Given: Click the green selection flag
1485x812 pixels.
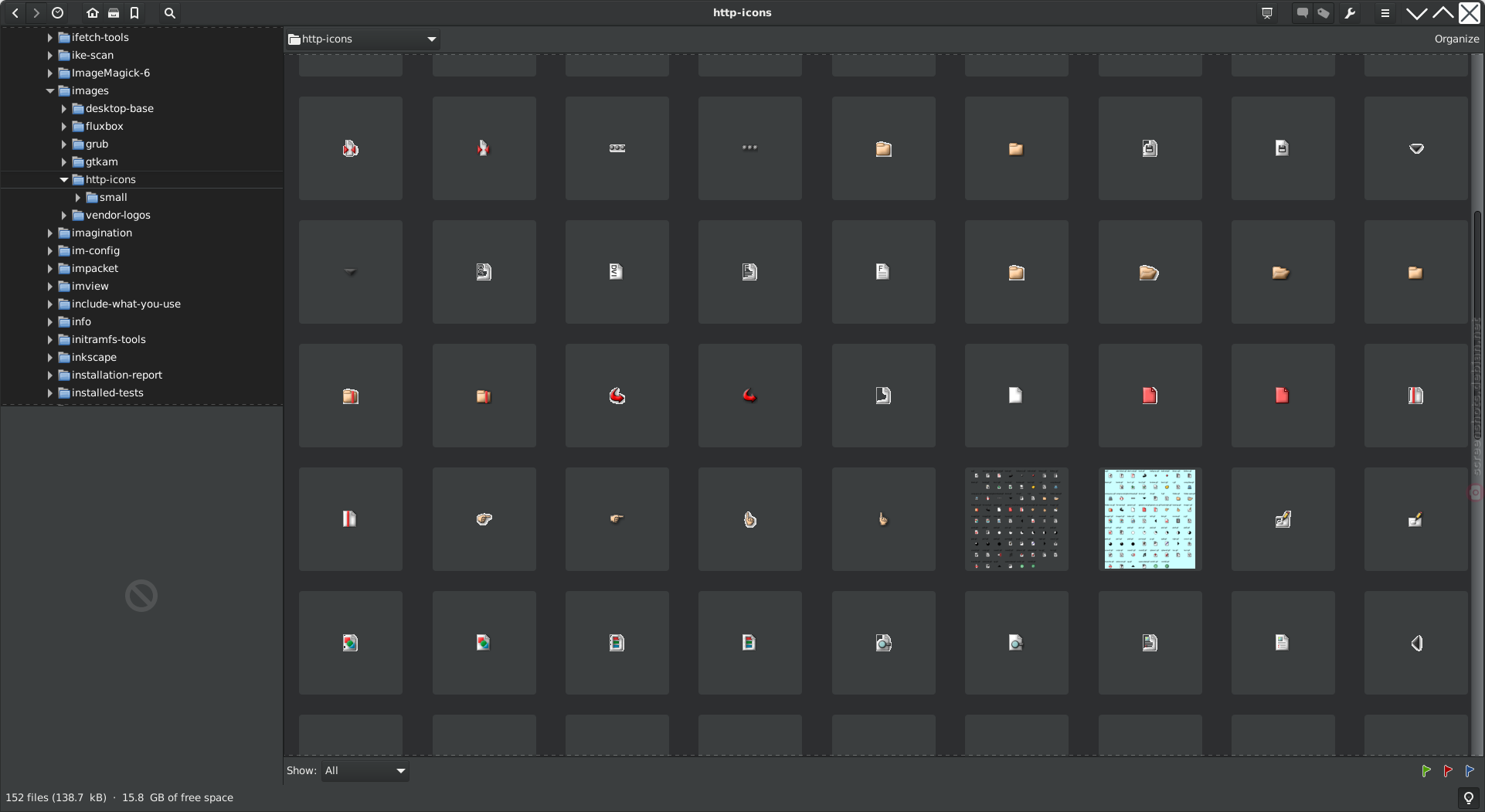Looking at the screenshot, I should (1426, 770).
